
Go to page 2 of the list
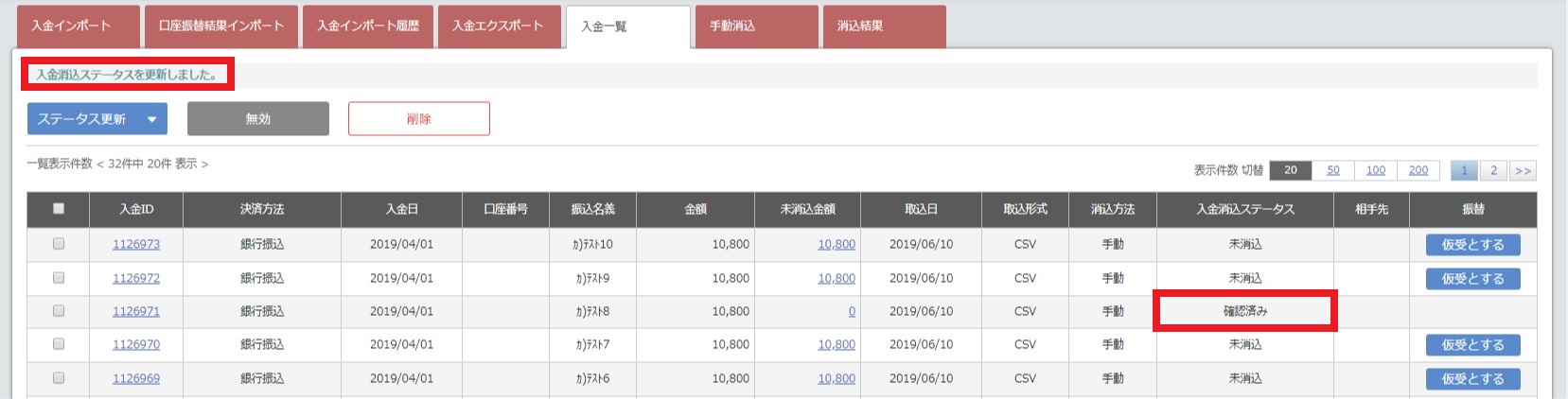tap(1493, 170)
